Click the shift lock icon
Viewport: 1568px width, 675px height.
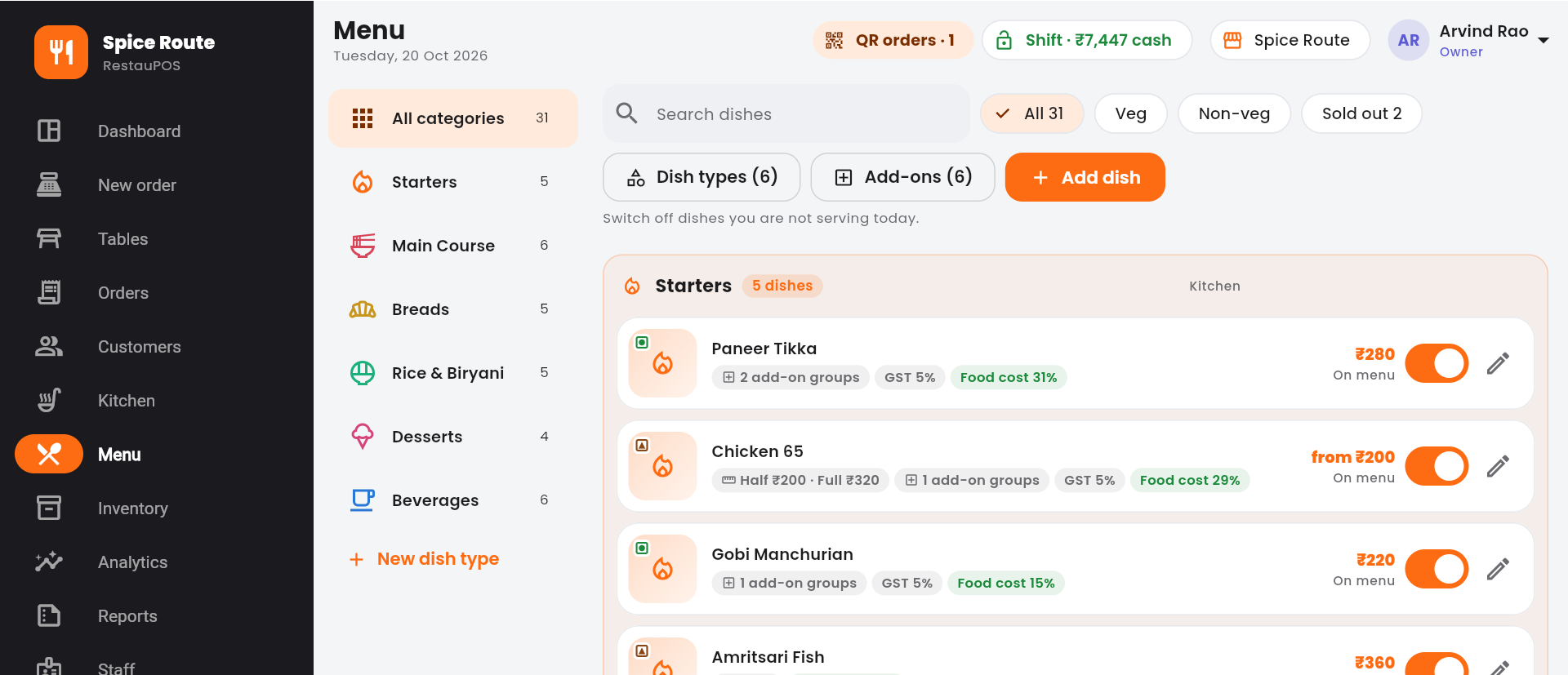[x=1004, y=40]
